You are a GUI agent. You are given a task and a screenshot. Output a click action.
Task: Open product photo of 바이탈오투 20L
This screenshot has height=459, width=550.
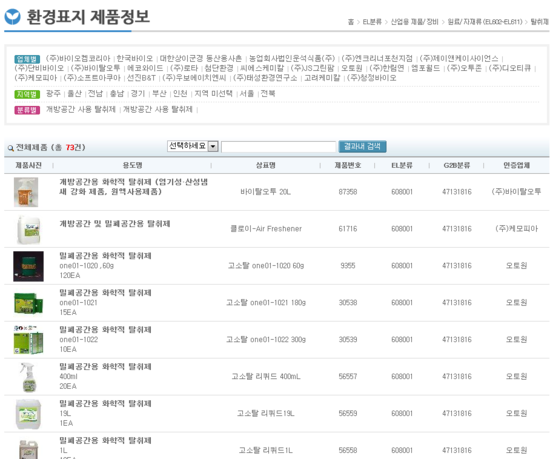pos(26,192)
